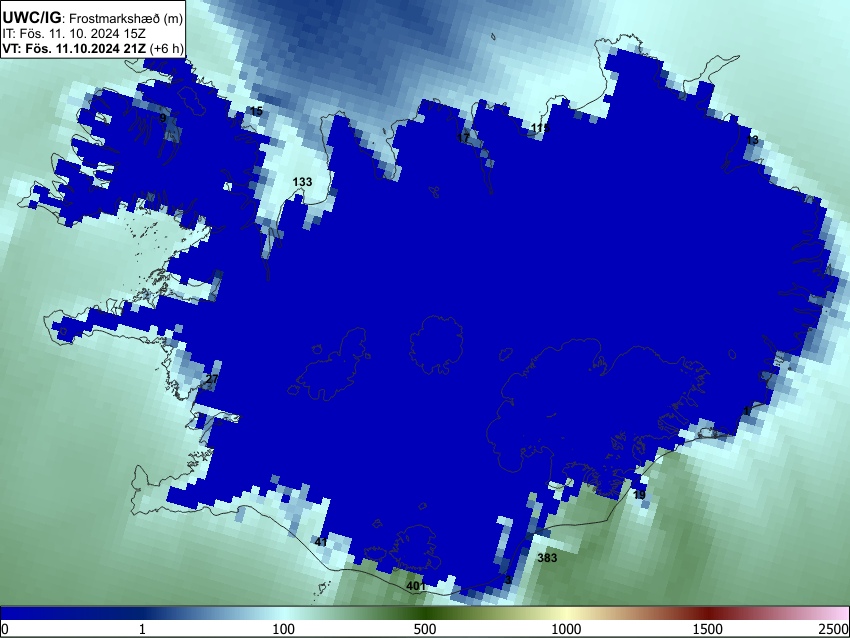Click the color scale bar below the map

coord(425,613)
